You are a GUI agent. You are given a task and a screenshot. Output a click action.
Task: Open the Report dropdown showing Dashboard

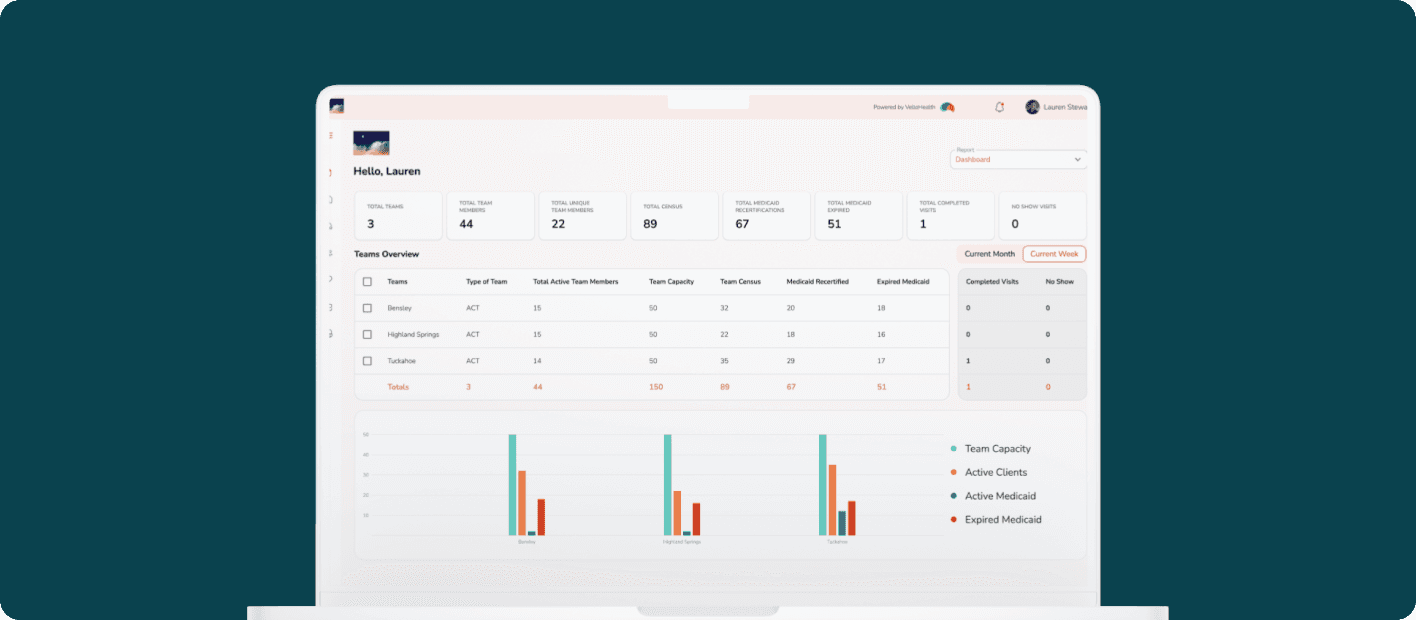tap(1018, 159)
